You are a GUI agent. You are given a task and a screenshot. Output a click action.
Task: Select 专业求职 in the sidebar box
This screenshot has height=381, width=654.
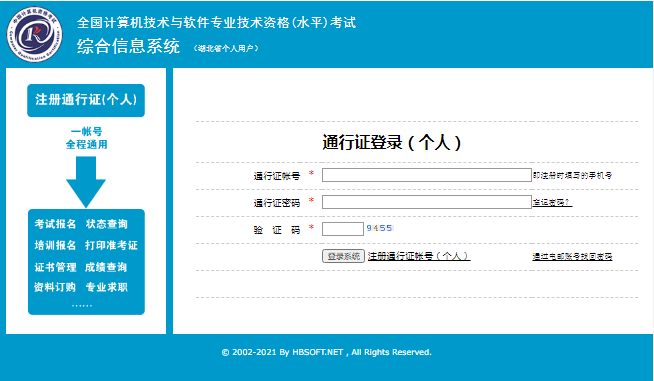pos(107,287)
